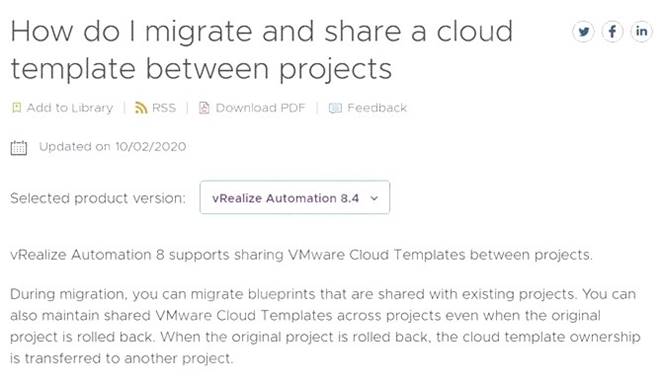Click the paragraph starting 'During migration'
The height and width of the screenshot is (384, 661).
click(325, 326)
